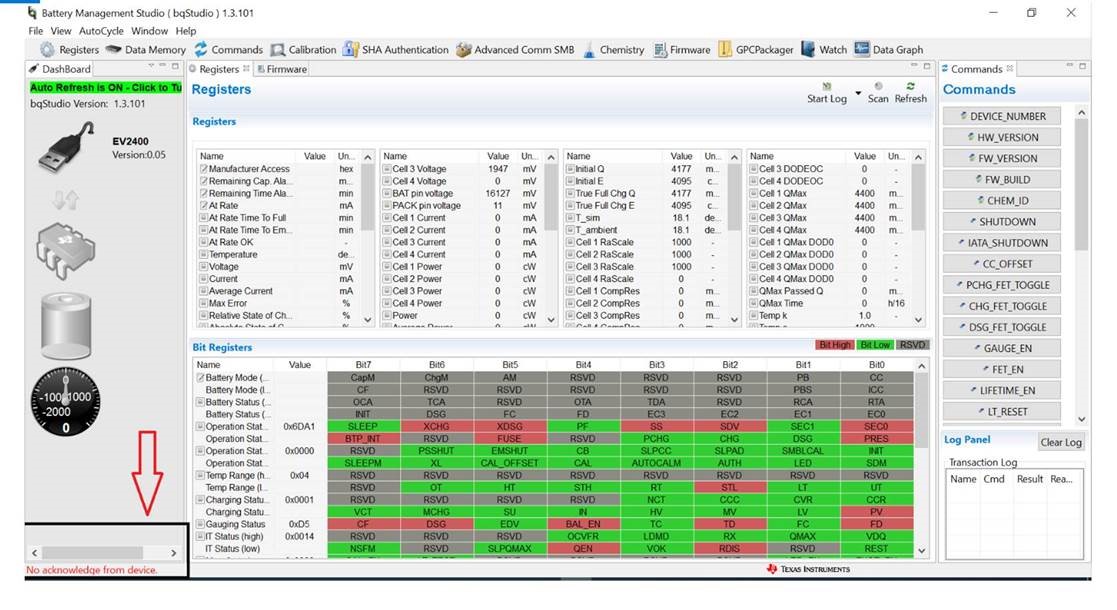Screen dimensions: 1117x610
Task: Click the battery cylinder icon
Action: pyautogui.click(x=66, y=325)
